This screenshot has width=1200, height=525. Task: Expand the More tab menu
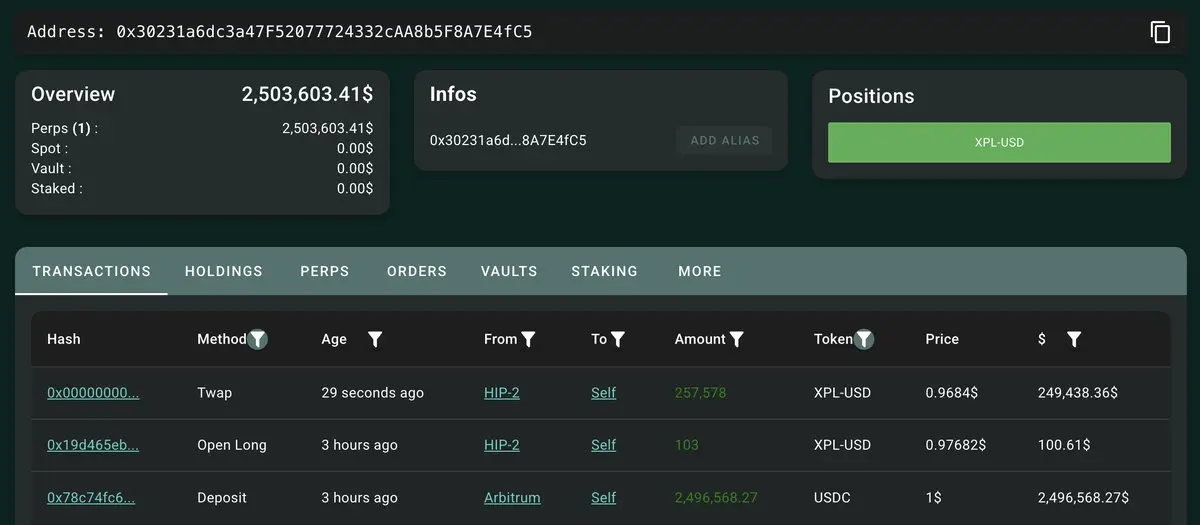point(699,271)
